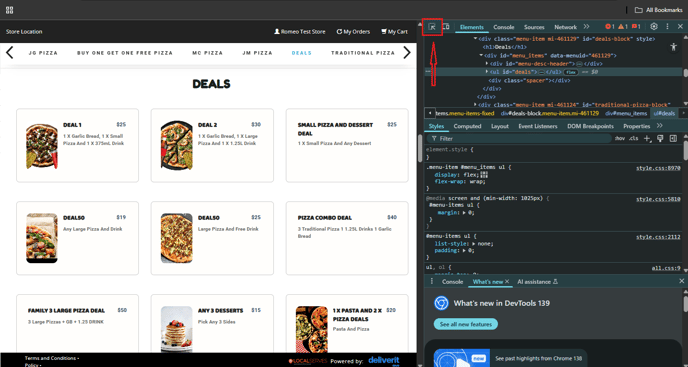Expand the menu-desc-header div node
Viewport: 688px width, 367px height.
click(x=487, y=64)
